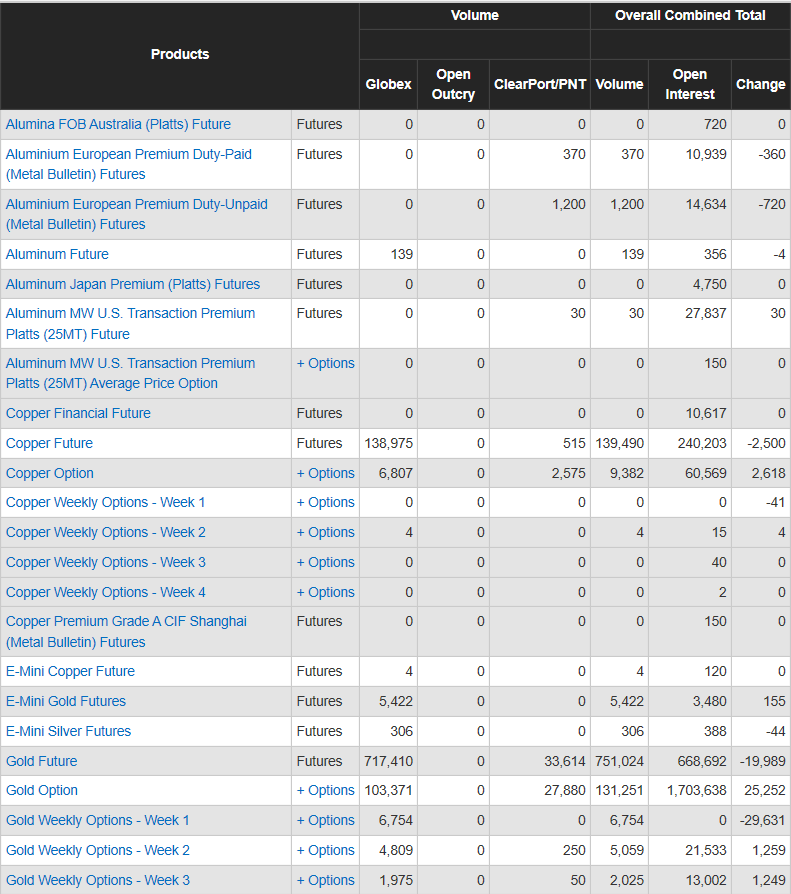Select Aluminium Duty-Unpaid open interest 14,634
Screen dimensions: 791x894
click(706, 204)
